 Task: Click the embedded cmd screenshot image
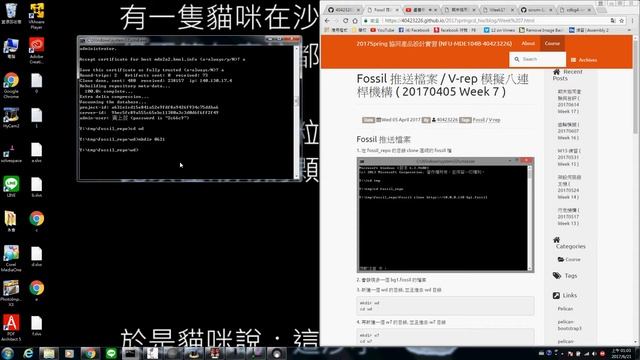coord(445,215)
